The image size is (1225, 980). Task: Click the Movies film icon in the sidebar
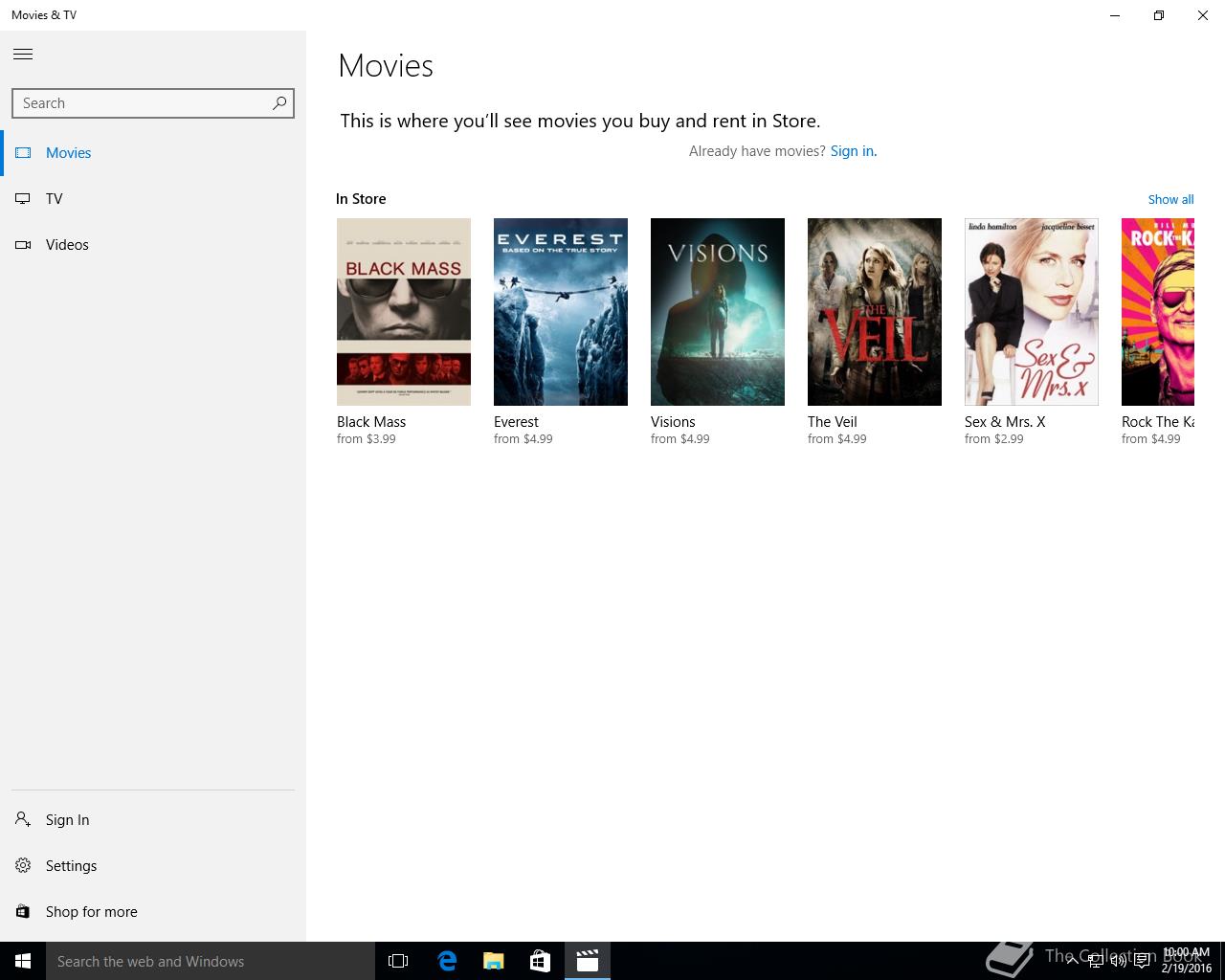pos(23,152)
